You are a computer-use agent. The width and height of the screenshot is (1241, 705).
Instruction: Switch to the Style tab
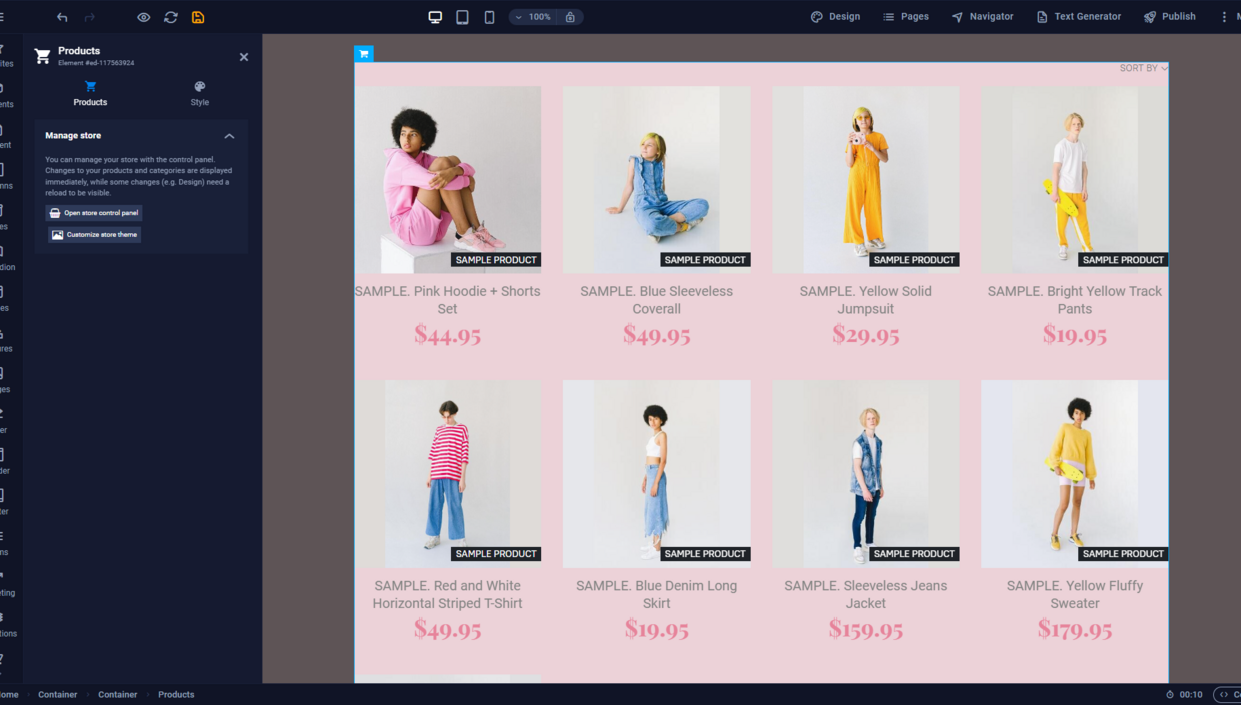coord(200,93)
